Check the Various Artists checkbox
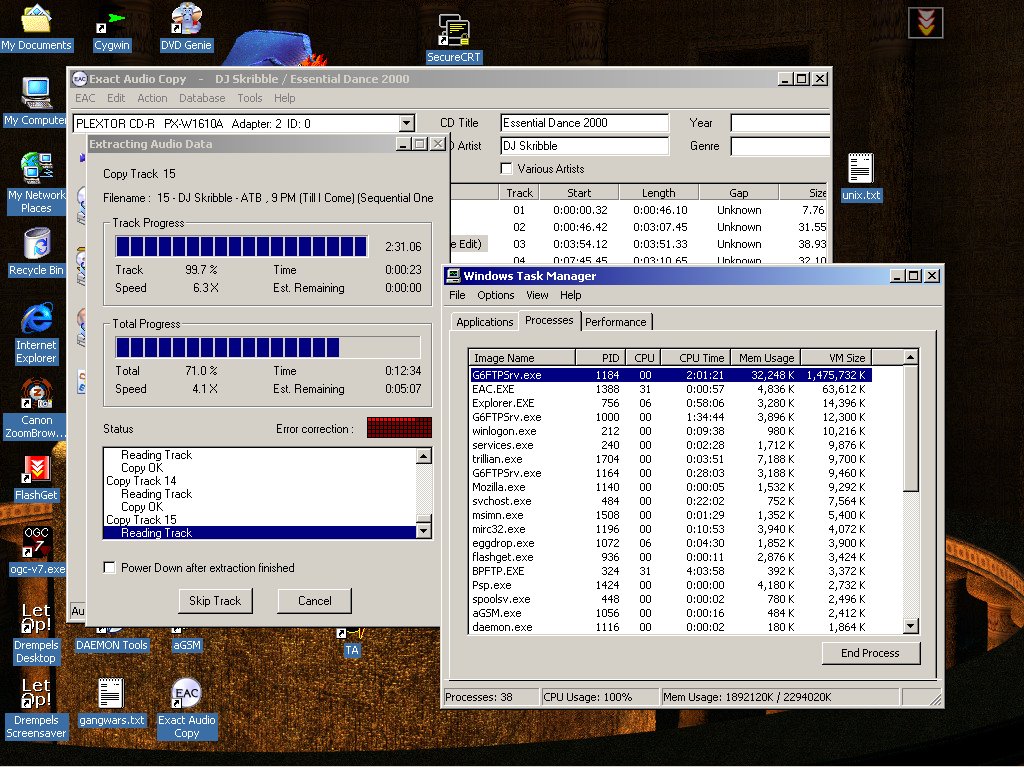The height and width of the screenshot is (768, 1024). tap(506, 169)
